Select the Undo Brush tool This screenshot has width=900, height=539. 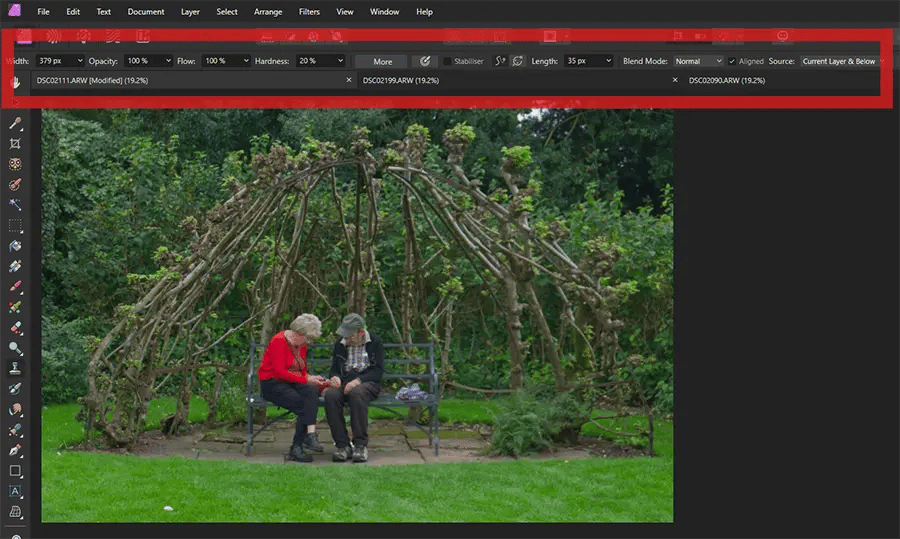click(15, 389)
